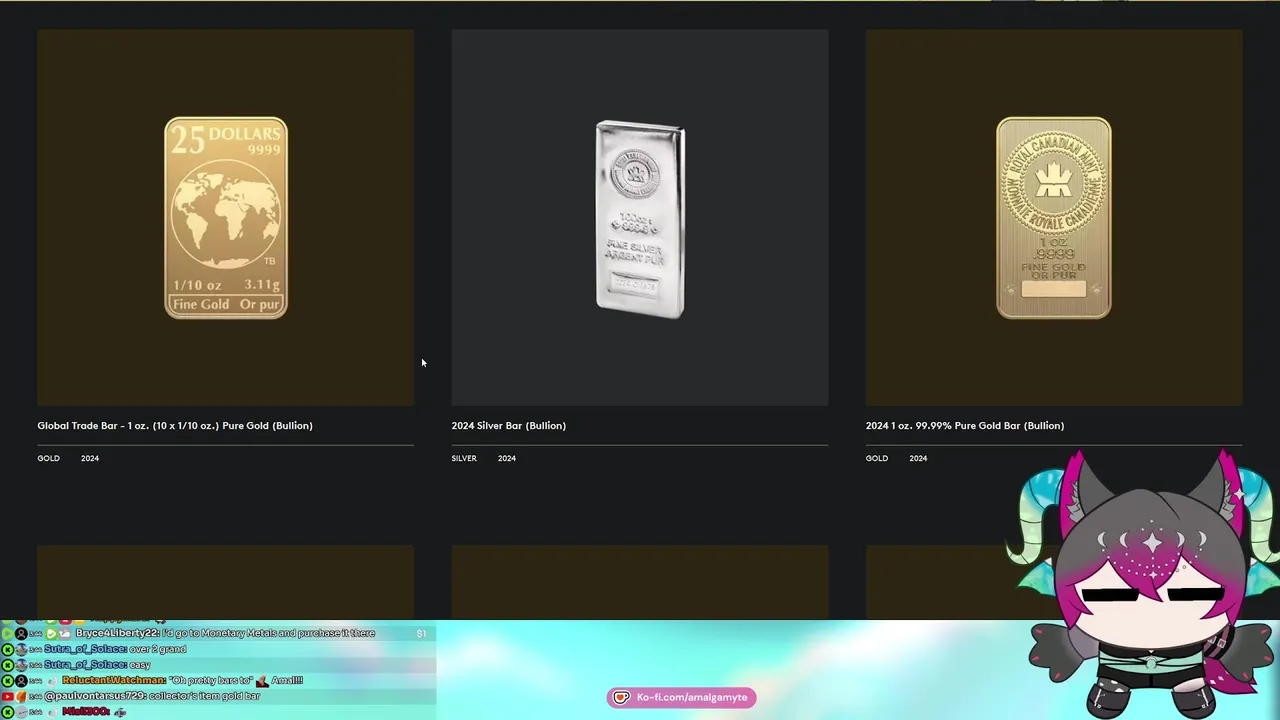Viewport: 1280px width, 720px height.
Task: Click the @paulvontarsus729 chat message
Action: (x=152, y=696)
